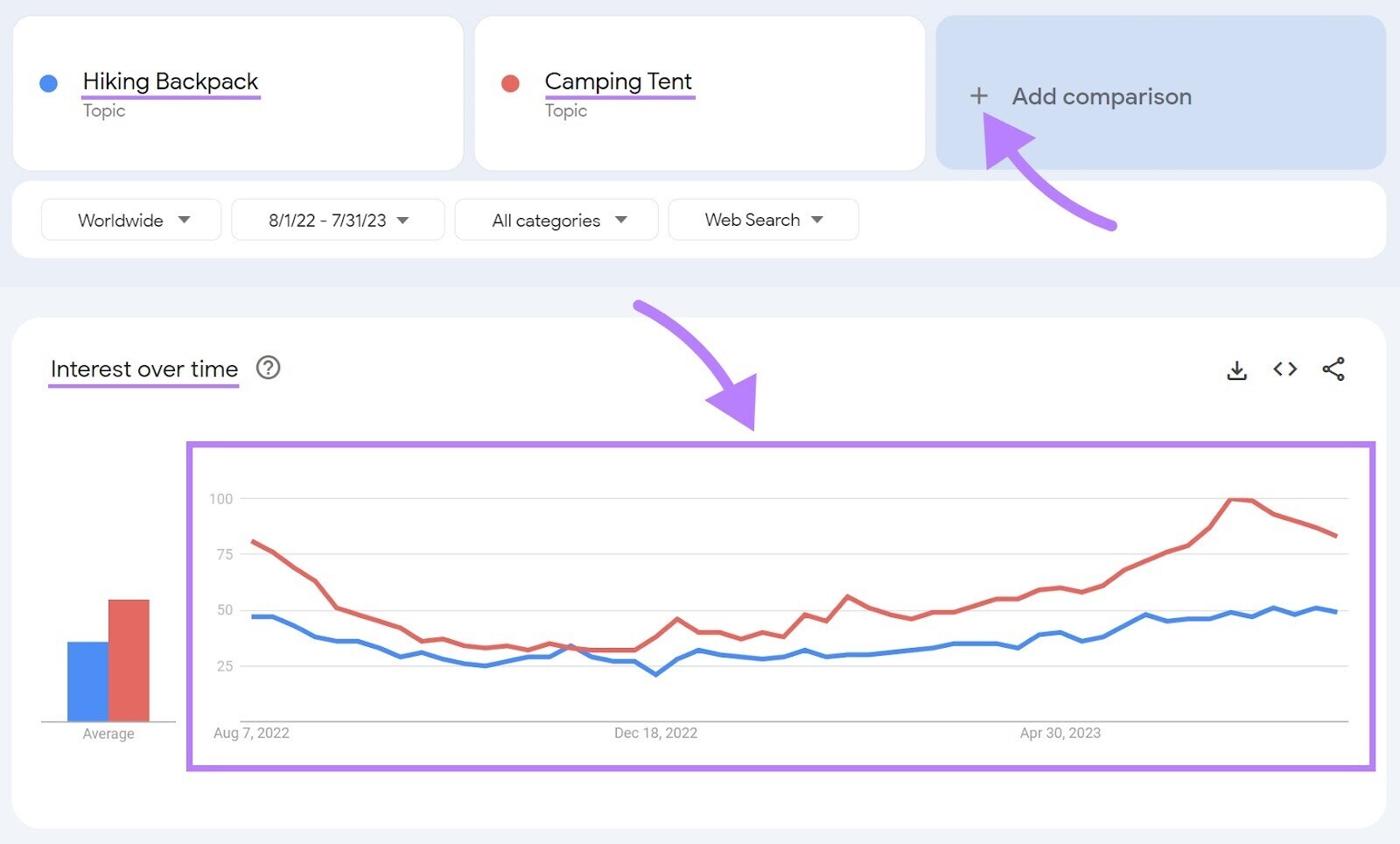Click the blue dot beside Hiking Backpack

(50, 82)
